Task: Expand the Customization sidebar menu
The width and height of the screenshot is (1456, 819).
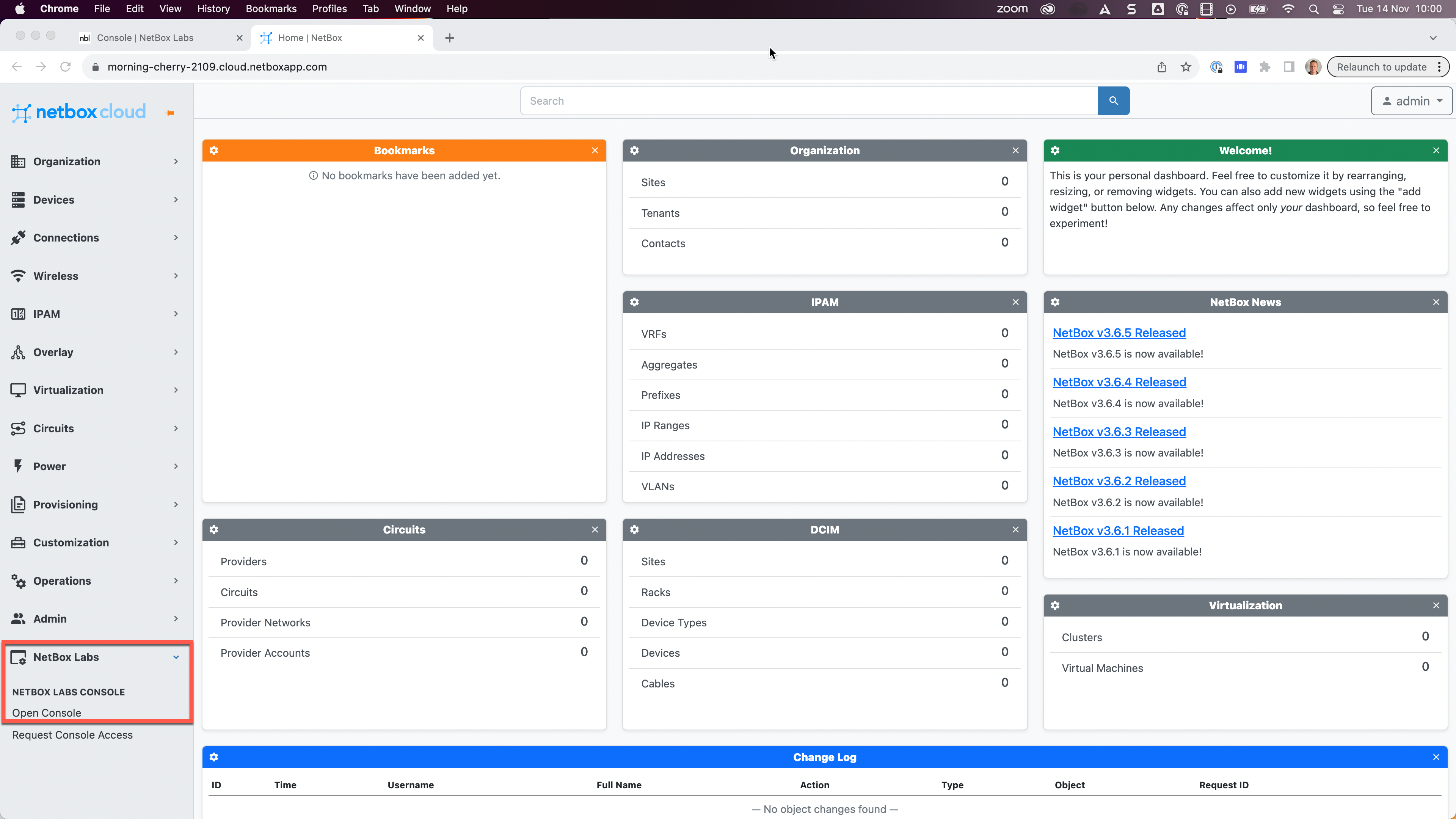Action: coord(96,543)
